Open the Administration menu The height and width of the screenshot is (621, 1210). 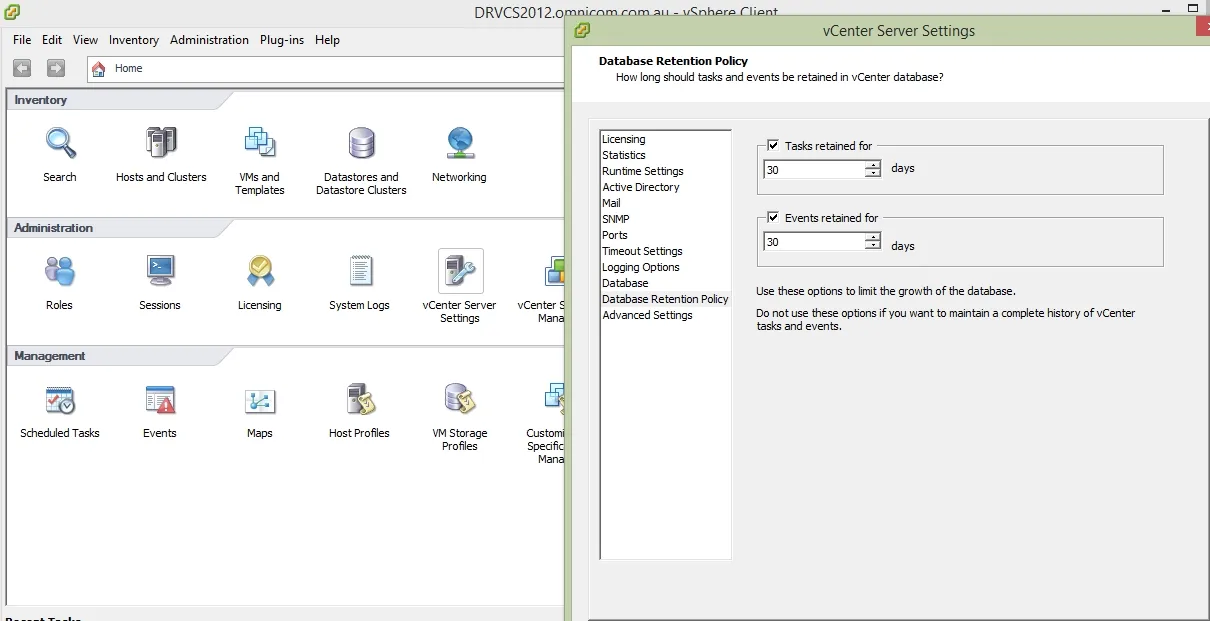209,40
